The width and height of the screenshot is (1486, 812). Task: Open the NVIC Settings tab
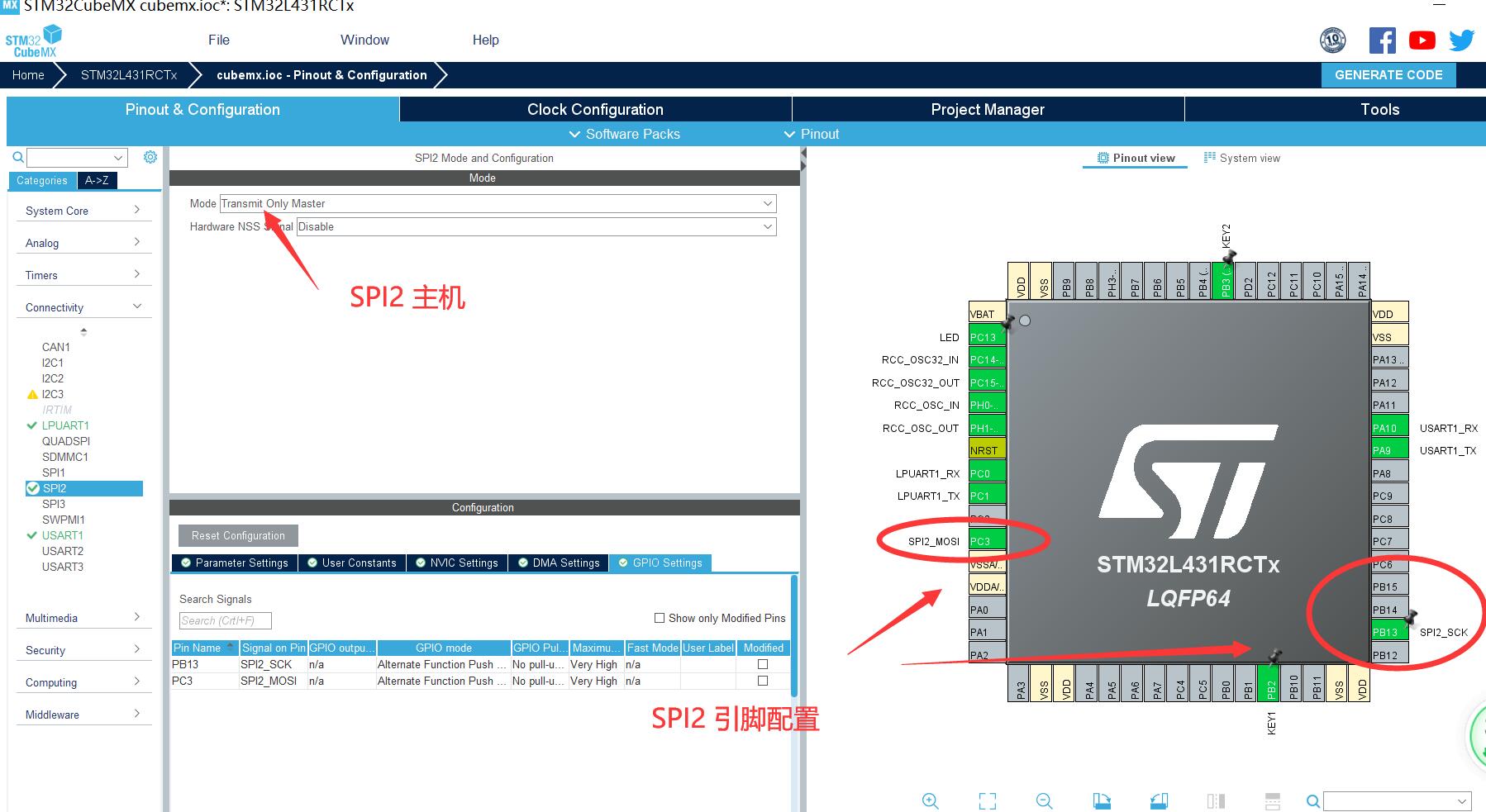457,563
